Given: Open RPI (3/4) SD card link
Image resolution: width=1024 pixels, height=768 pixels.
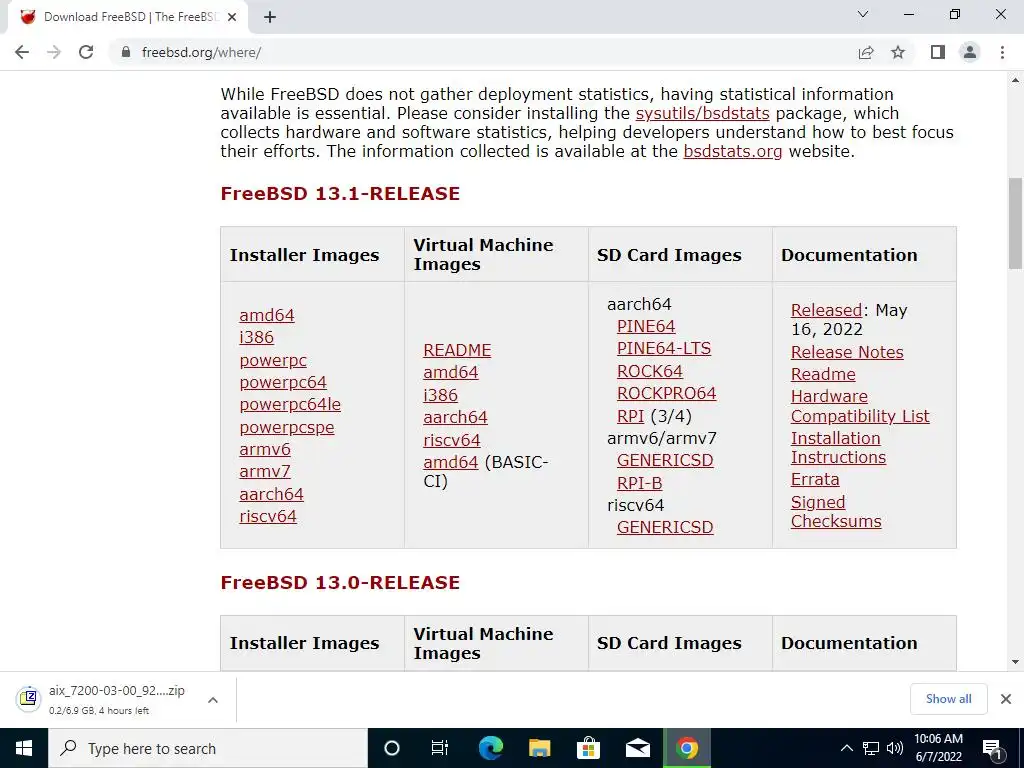Looking at the screenshot, I should (630, 417).
